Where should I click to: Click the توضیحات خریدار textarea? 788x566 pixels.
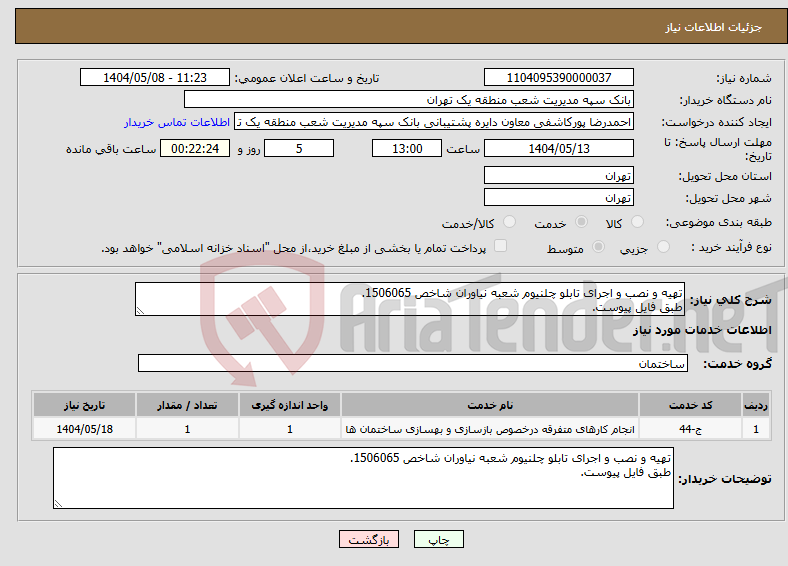(x=363, y=478)
